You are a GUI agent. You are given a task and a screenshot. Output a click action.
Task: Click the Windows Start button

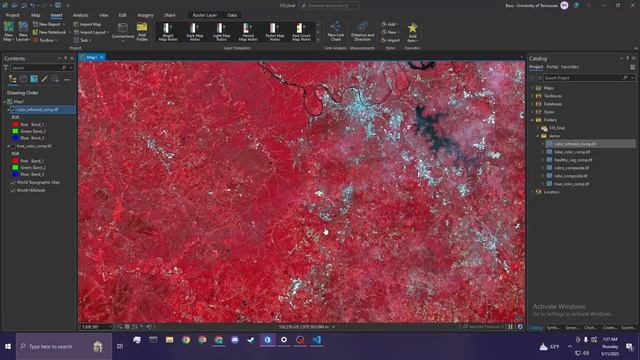tap(8, 346)
